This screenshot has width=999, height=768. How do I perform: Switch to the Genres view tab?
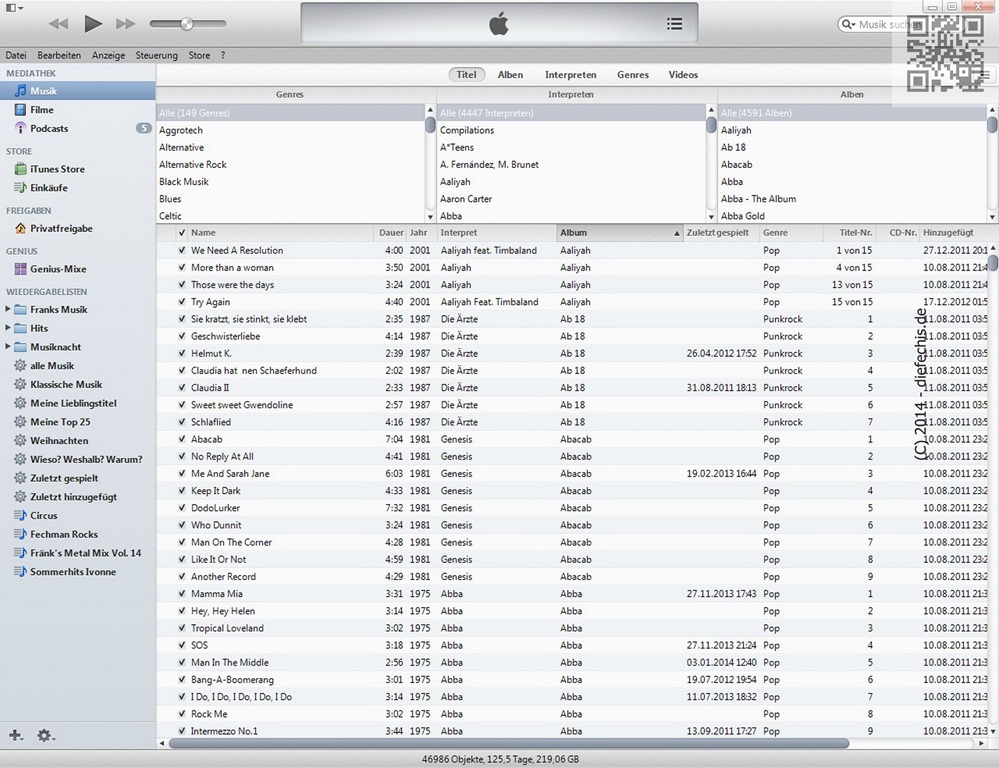point(633,75)
